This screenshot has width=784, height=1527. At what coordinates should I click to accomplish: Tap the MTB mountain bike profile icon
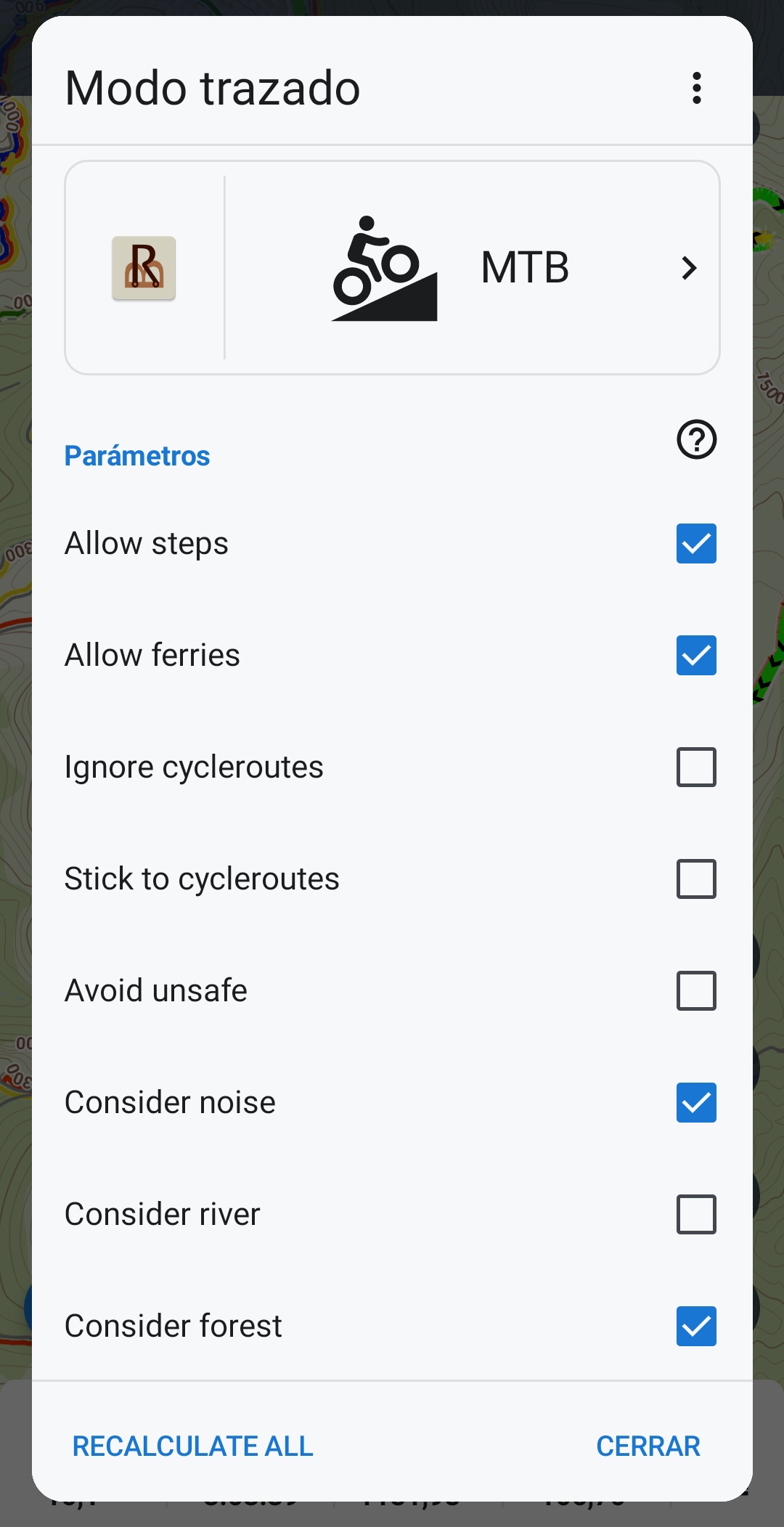(384, 269)
